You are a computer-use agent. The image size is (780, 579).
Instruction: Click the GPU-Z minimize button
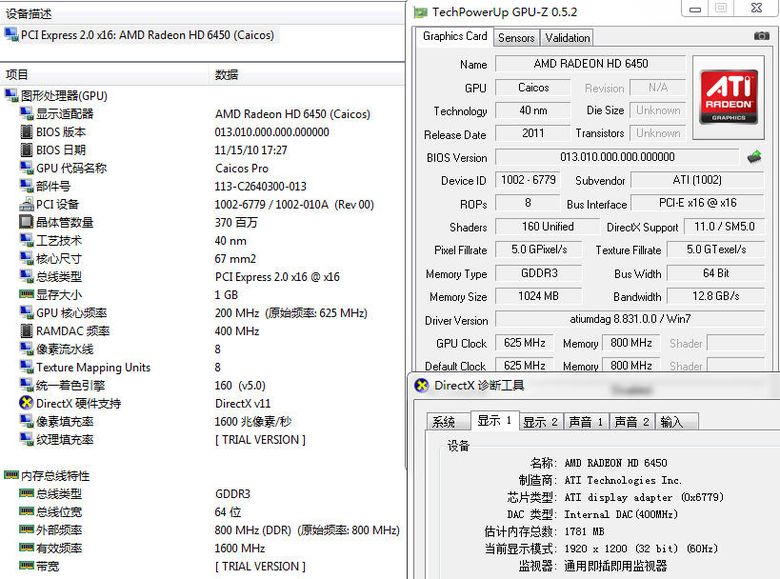695,8
